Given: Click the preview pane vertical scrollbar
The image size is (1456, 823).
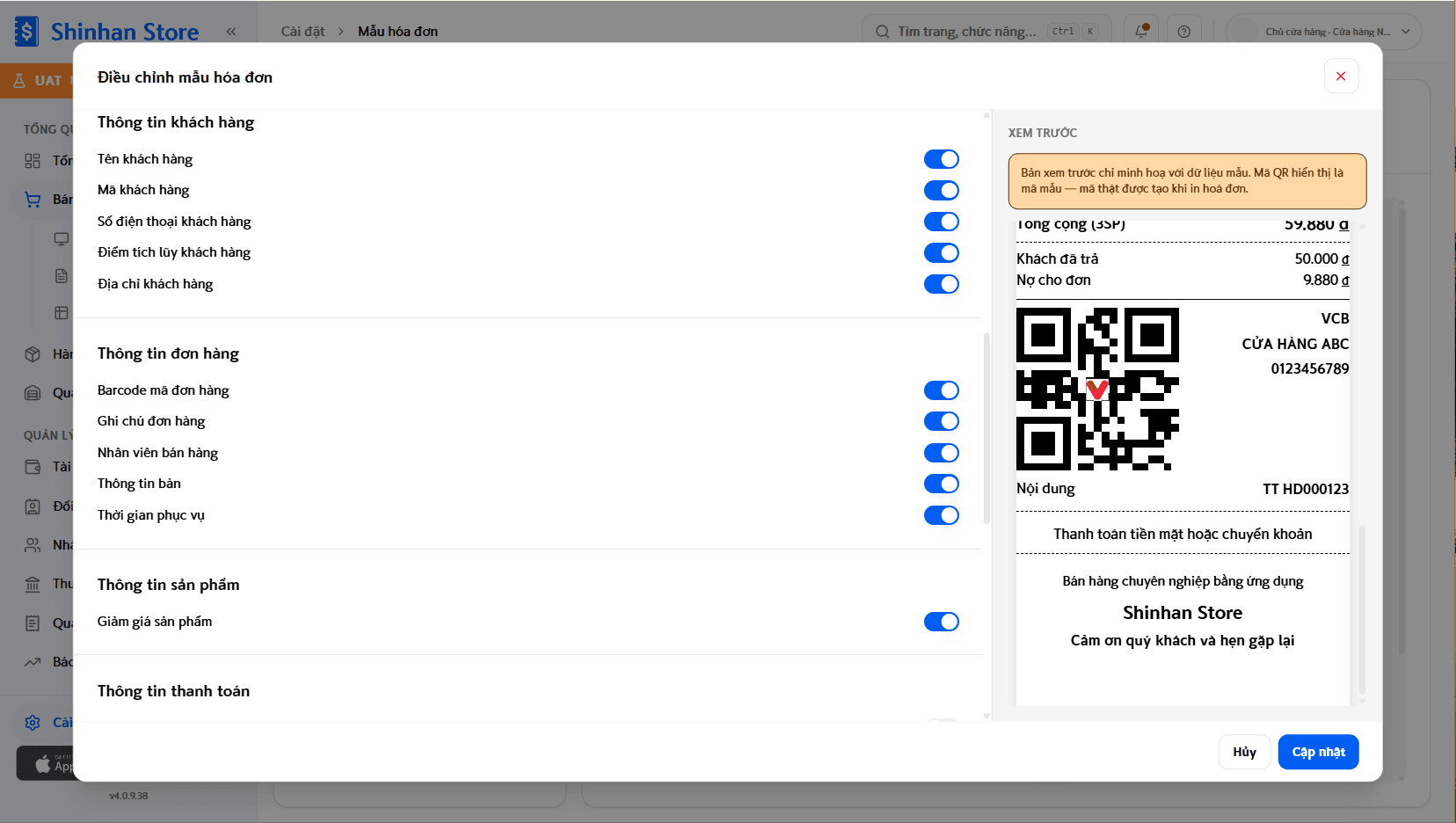Looking at the screenshot, I should 1362,609.
